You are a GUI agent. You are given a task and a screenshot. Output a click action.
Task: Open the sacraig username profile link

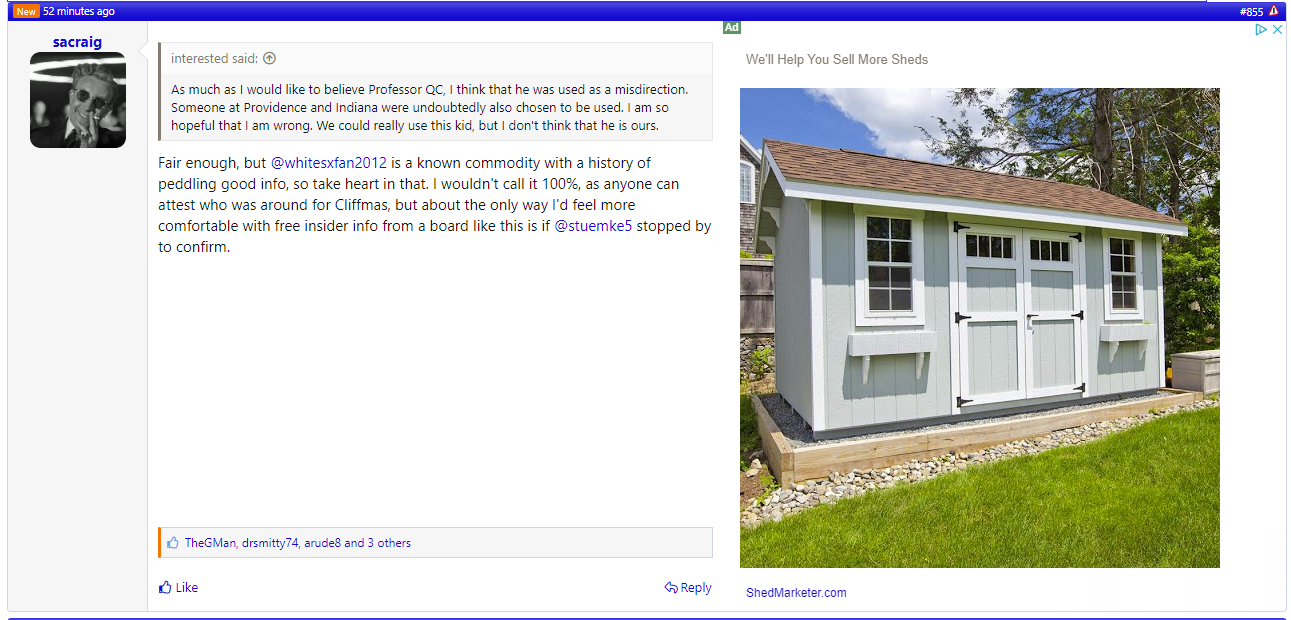point(77,42)
